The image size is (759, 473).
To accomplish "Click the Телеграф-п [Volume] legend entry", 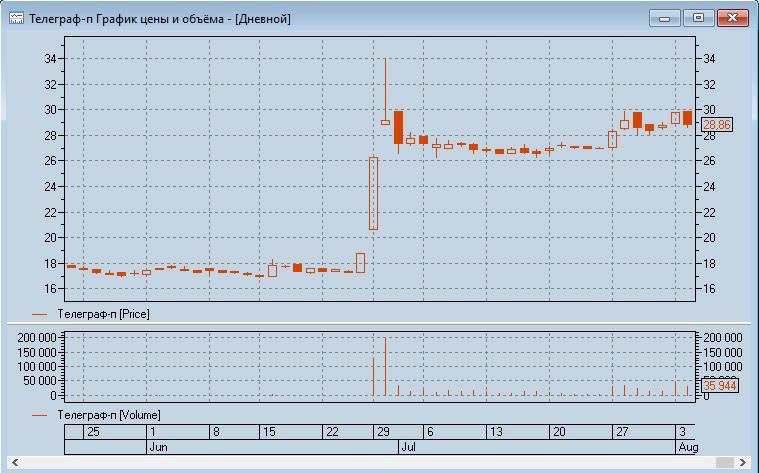I will (x=96, y=415).
